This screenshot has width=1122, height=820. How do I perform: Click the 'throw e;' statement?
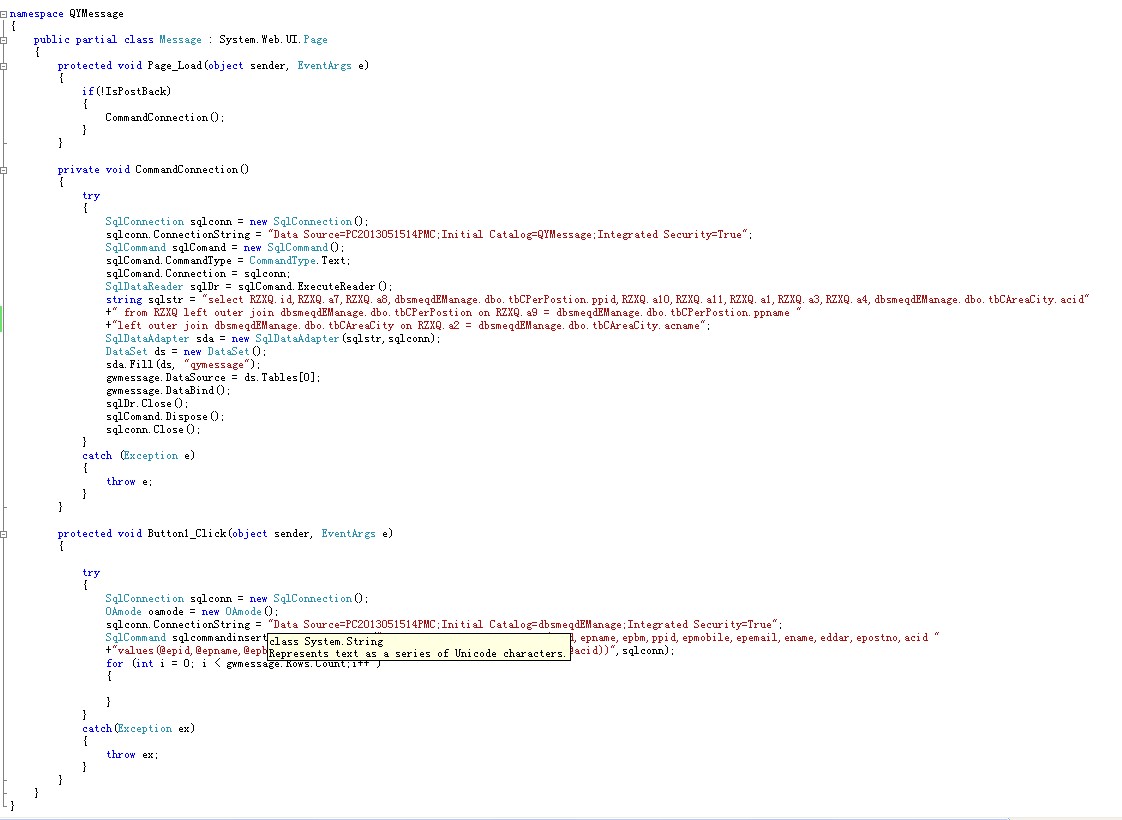[129, 482]
